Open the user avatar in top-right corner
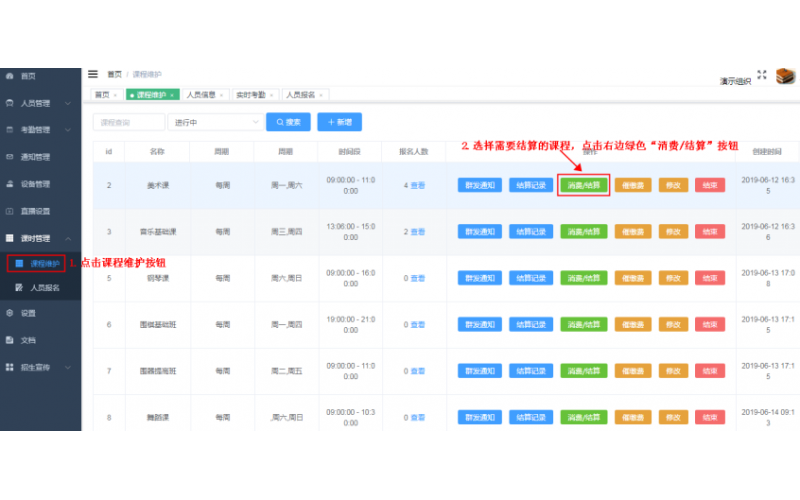 (785, 77)
